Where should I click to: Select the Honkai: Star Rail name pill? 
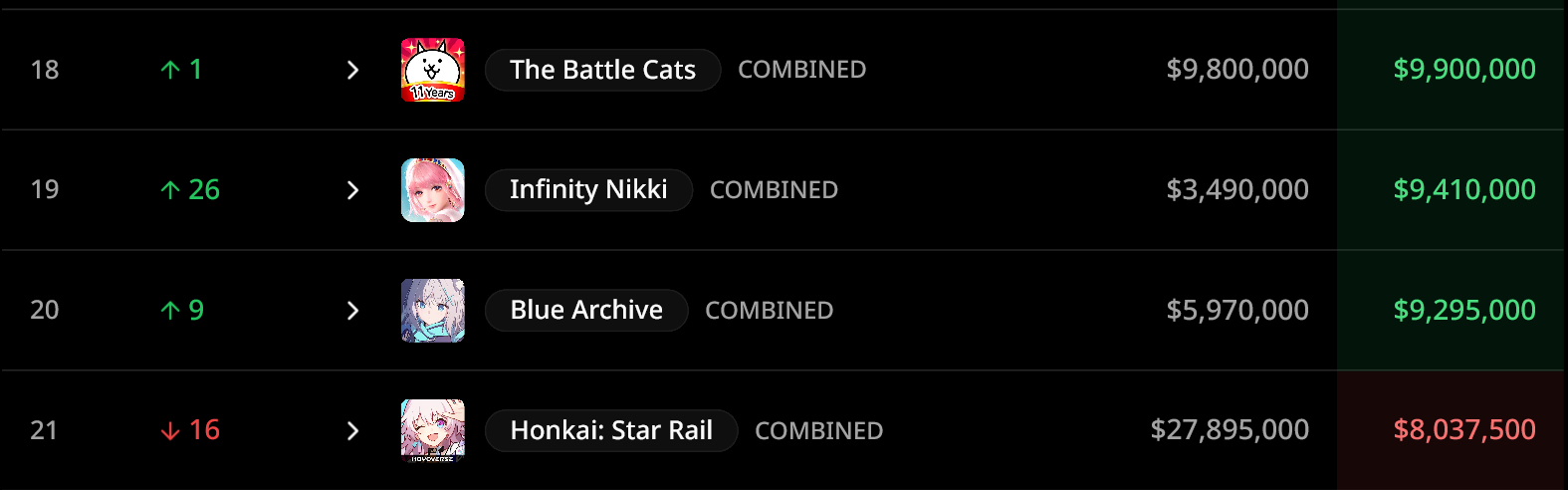(611, 431)
